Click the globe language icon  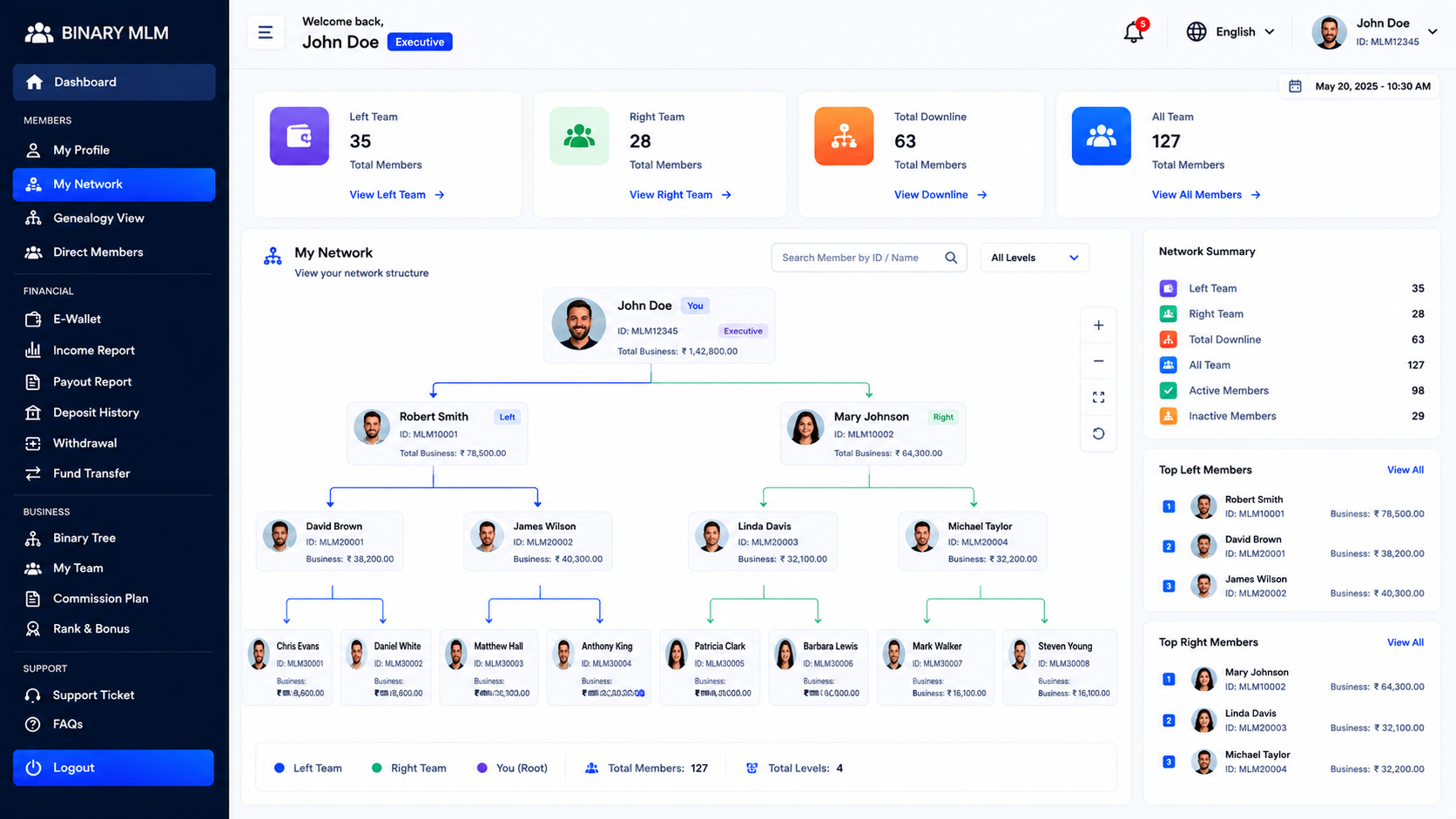(1196, 31)
